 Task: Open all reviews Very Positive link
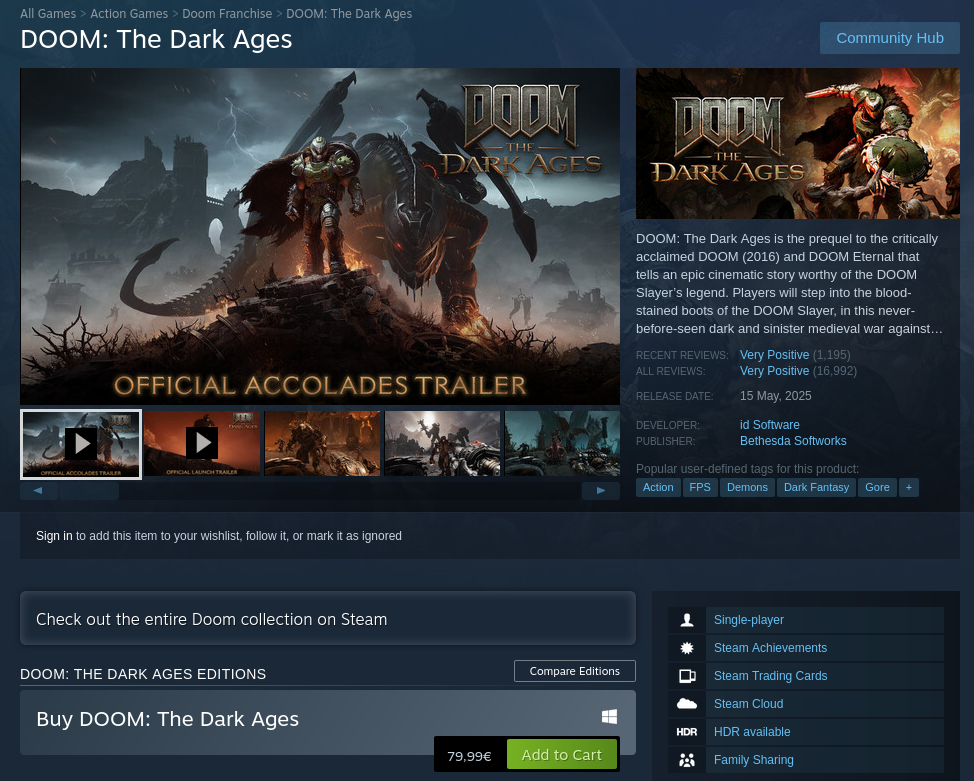click(774, 371)
